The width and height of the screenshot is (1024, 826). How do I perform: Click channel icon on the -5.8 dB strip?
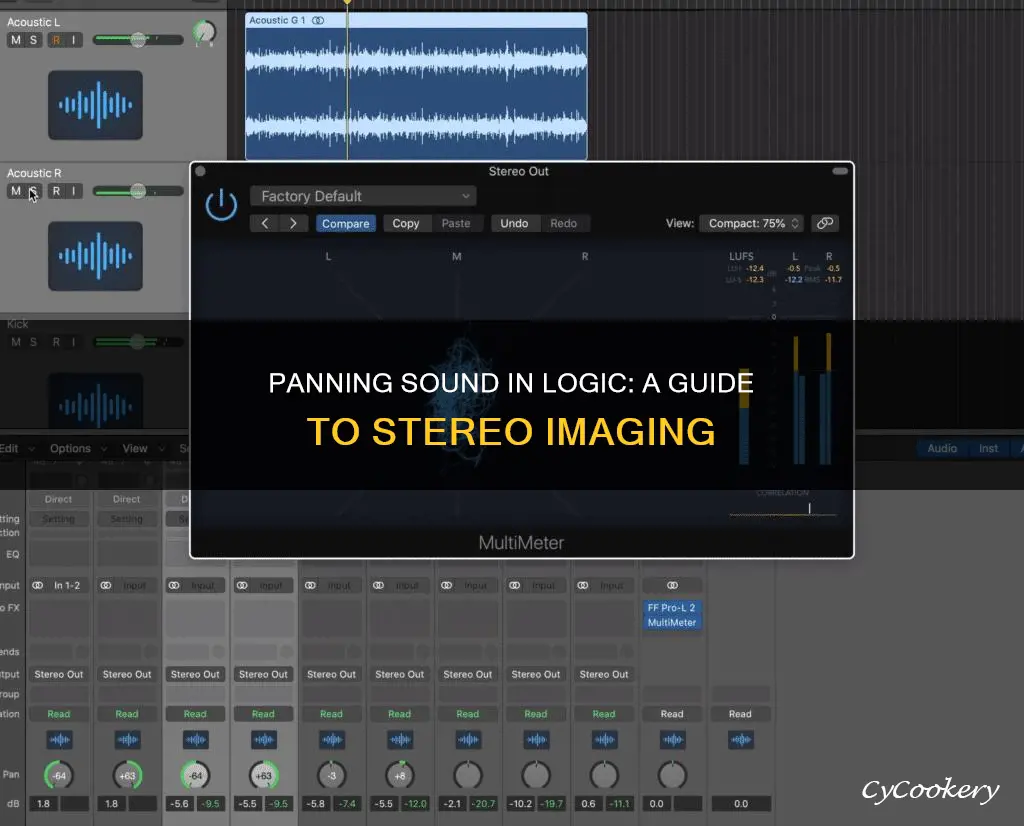click(332, 740)
